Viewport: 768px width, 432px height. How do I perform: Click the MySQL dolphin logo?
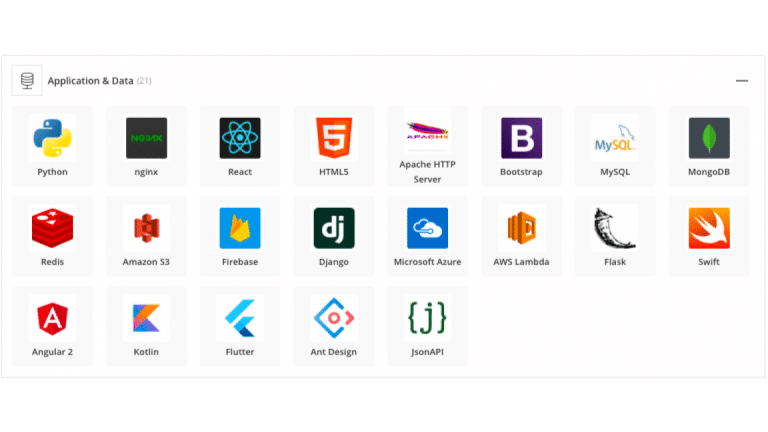pyautogui.click(x=615, y=138)
